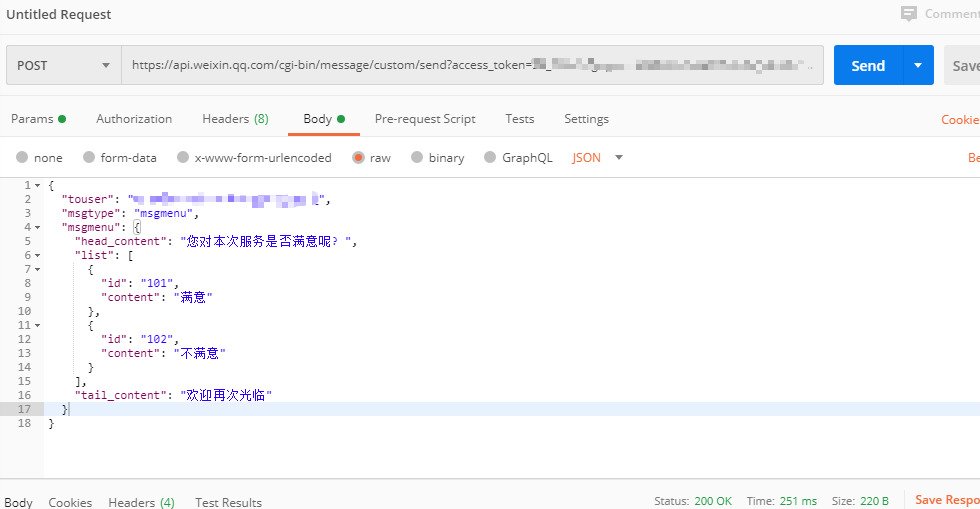Click the Time 251 ms indicator
Image resolution: width=980 pixels, height=509 pixels.
(781, 501)
